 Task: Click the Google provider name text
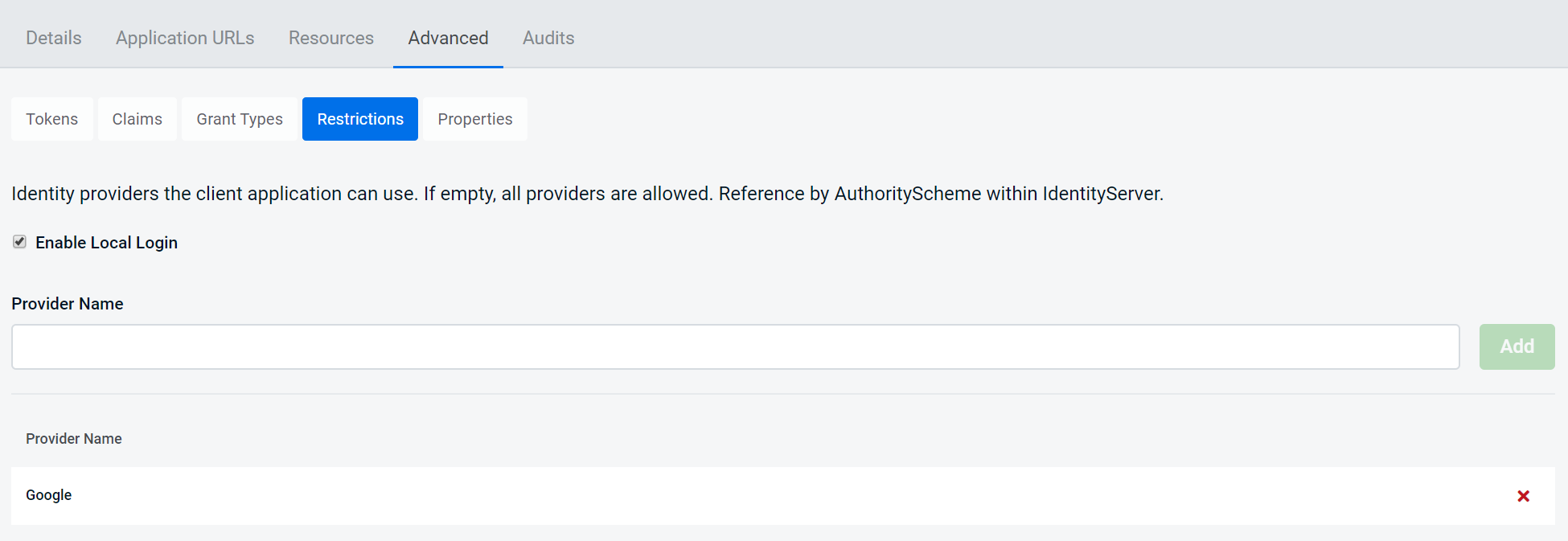[48, 495]
